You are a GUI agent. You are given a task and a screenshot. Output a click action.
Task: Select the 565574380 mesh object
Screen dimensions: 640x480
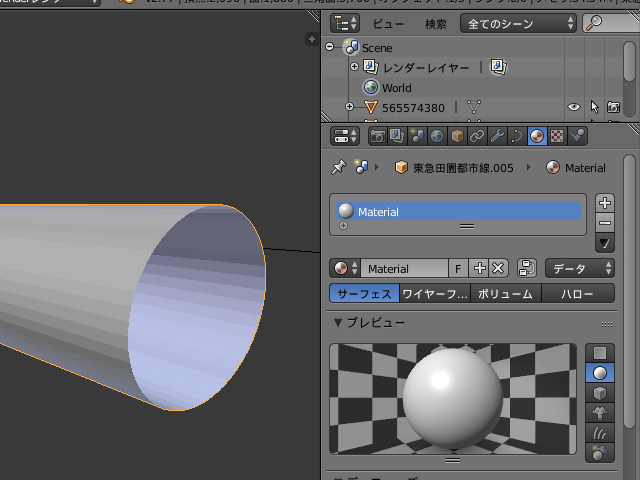pyautogui.click(x=413, y=108)
